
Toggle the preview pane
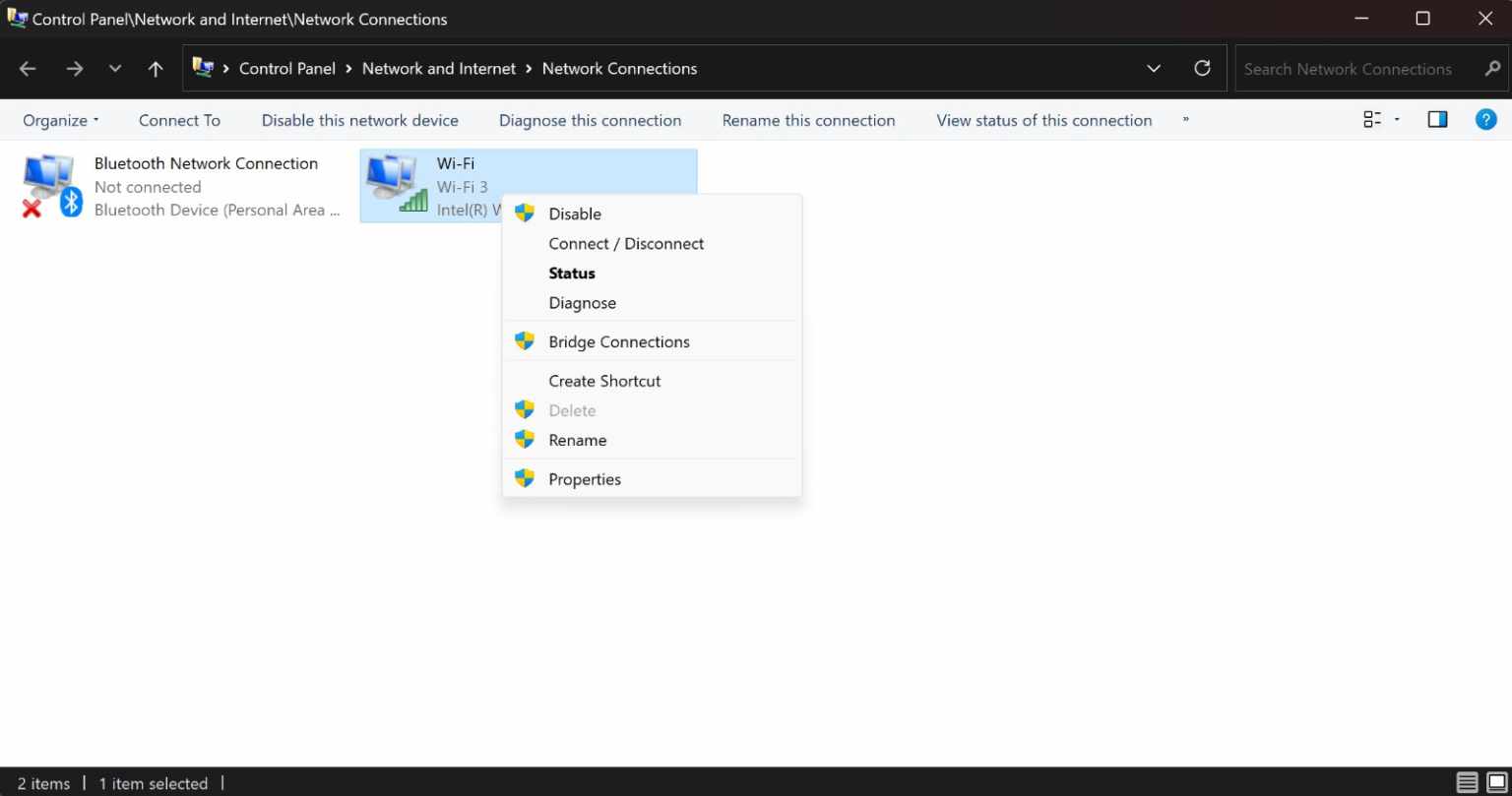[x=1437, y=120]
